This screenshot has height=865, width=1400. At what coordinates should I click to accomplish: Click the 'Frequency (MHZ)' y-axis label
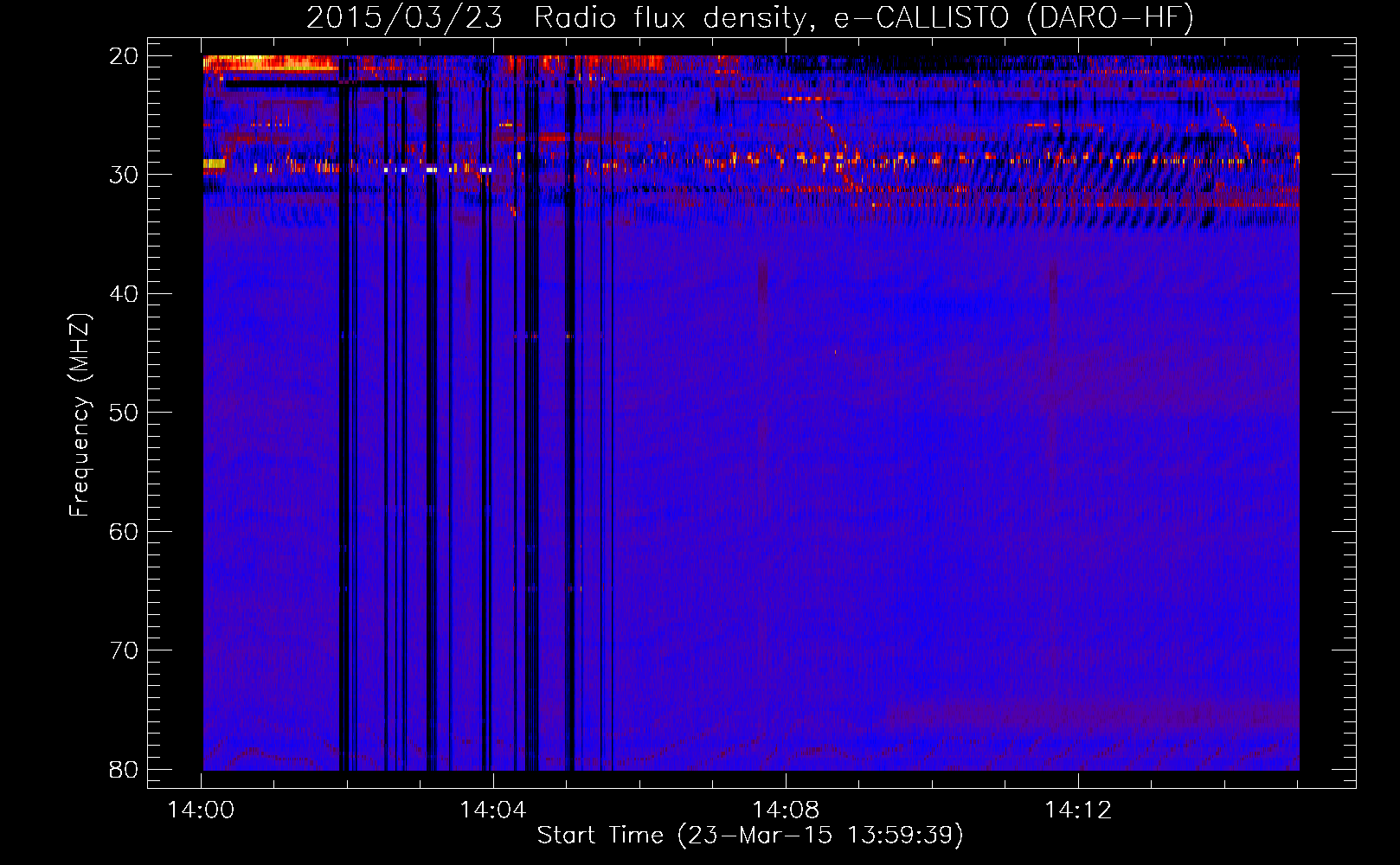point(80,415)
